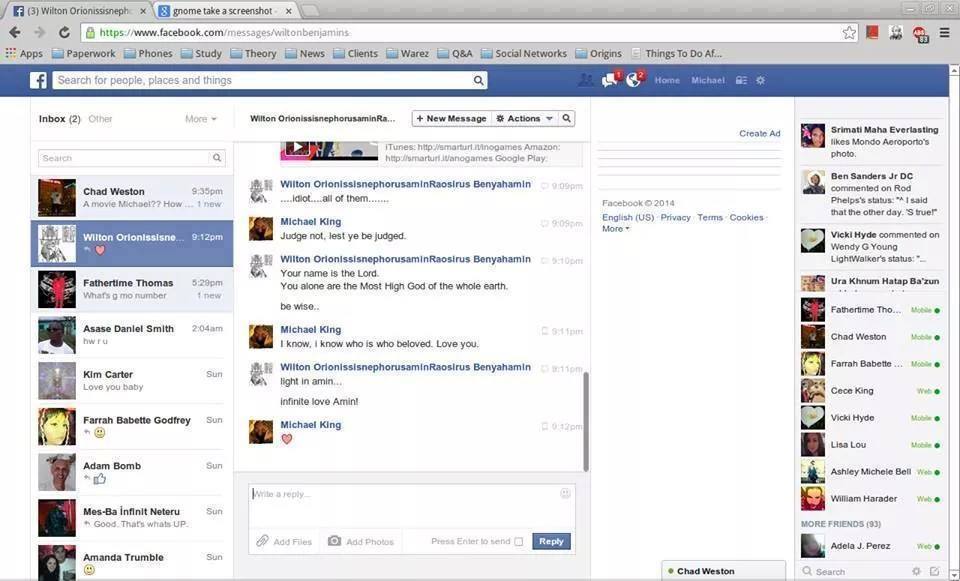Click the conversation vertical scrollbar
The image size is (960, 581).
coord(586,422)
